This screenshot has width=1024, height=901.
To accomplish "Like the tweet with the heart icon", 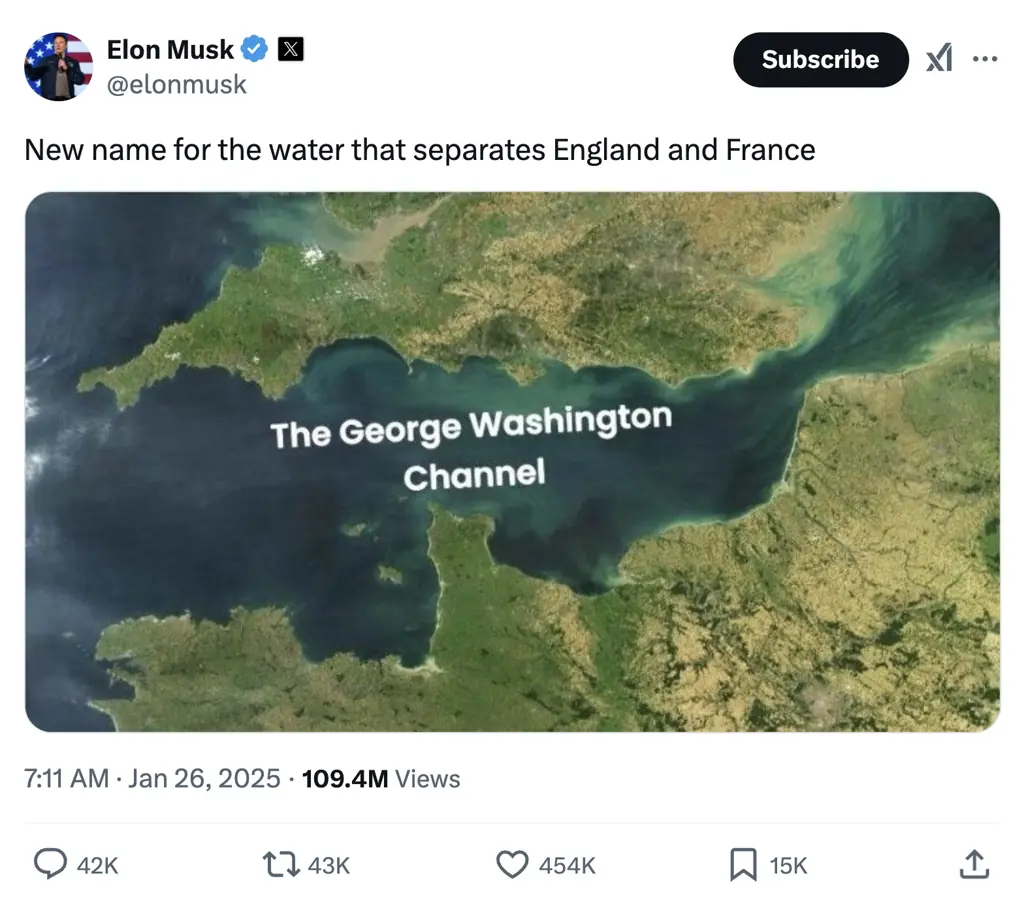I will pos(512,864).
